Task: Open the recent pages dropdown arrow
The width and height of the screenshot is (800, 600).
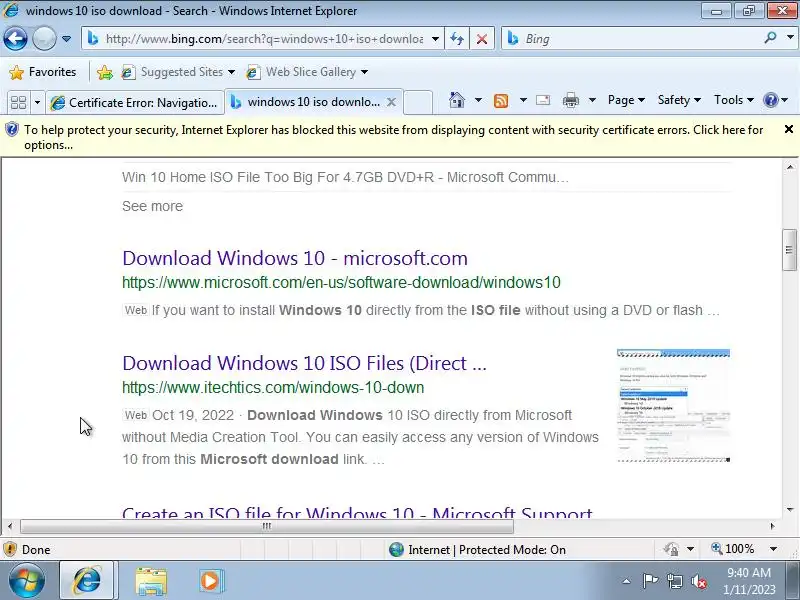Action: click(x=66, y=39)
